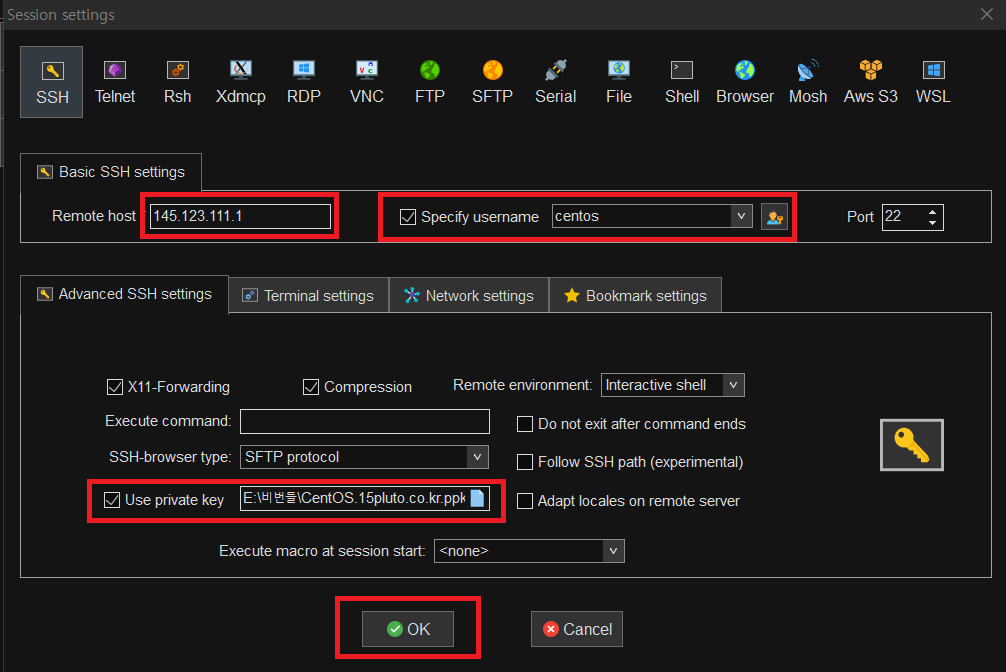Disable X11-Forwarding checkbox

(114, 387)
